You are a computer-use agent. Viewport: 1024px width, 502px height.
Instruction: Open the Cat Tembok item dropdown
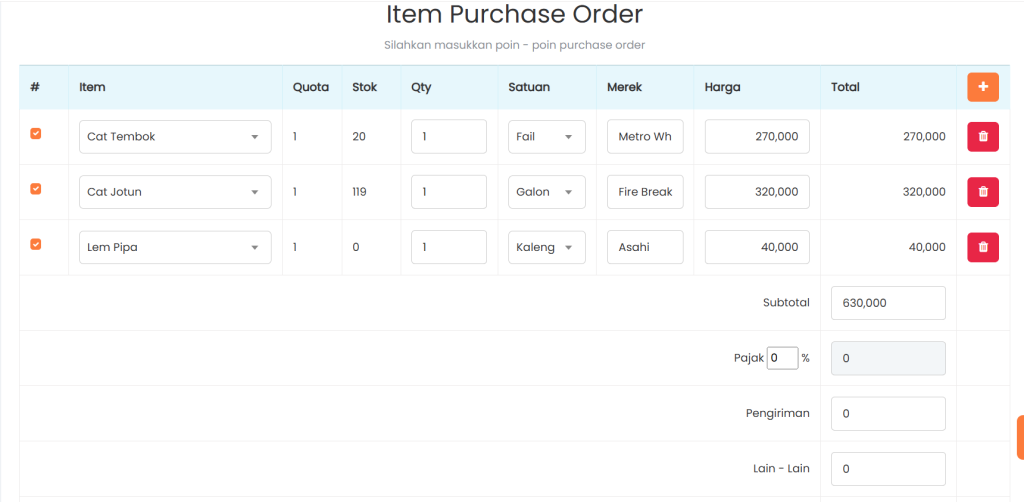tap(175, 137)
